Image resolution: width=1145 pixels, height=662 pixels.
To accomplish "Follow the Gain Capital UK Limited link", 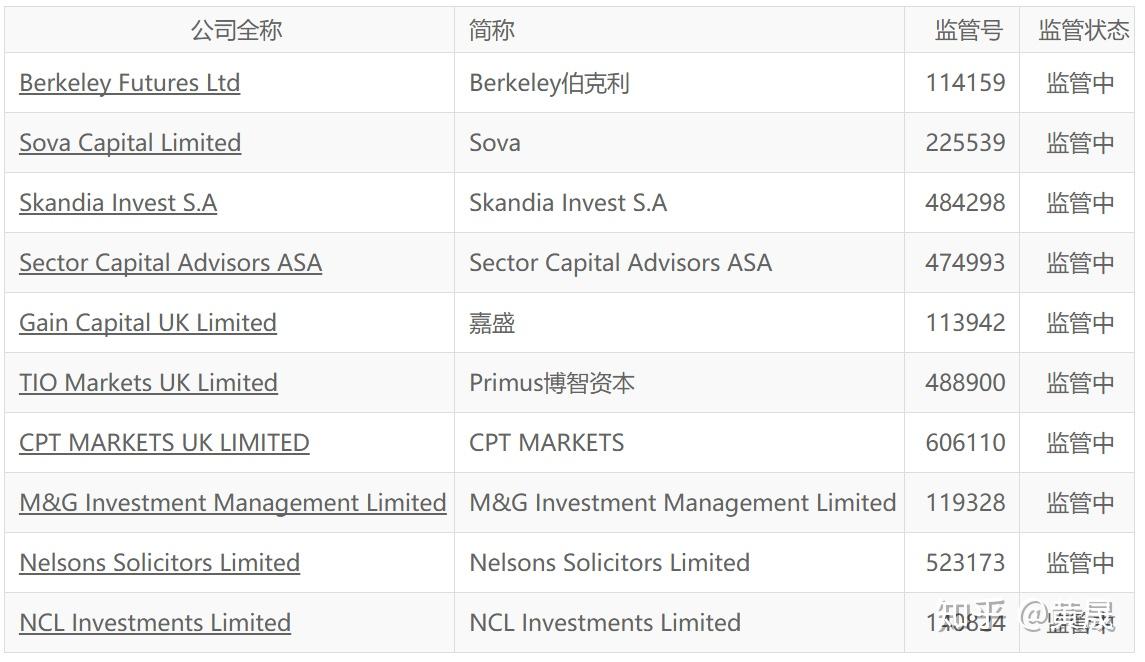I will point(148,323).
